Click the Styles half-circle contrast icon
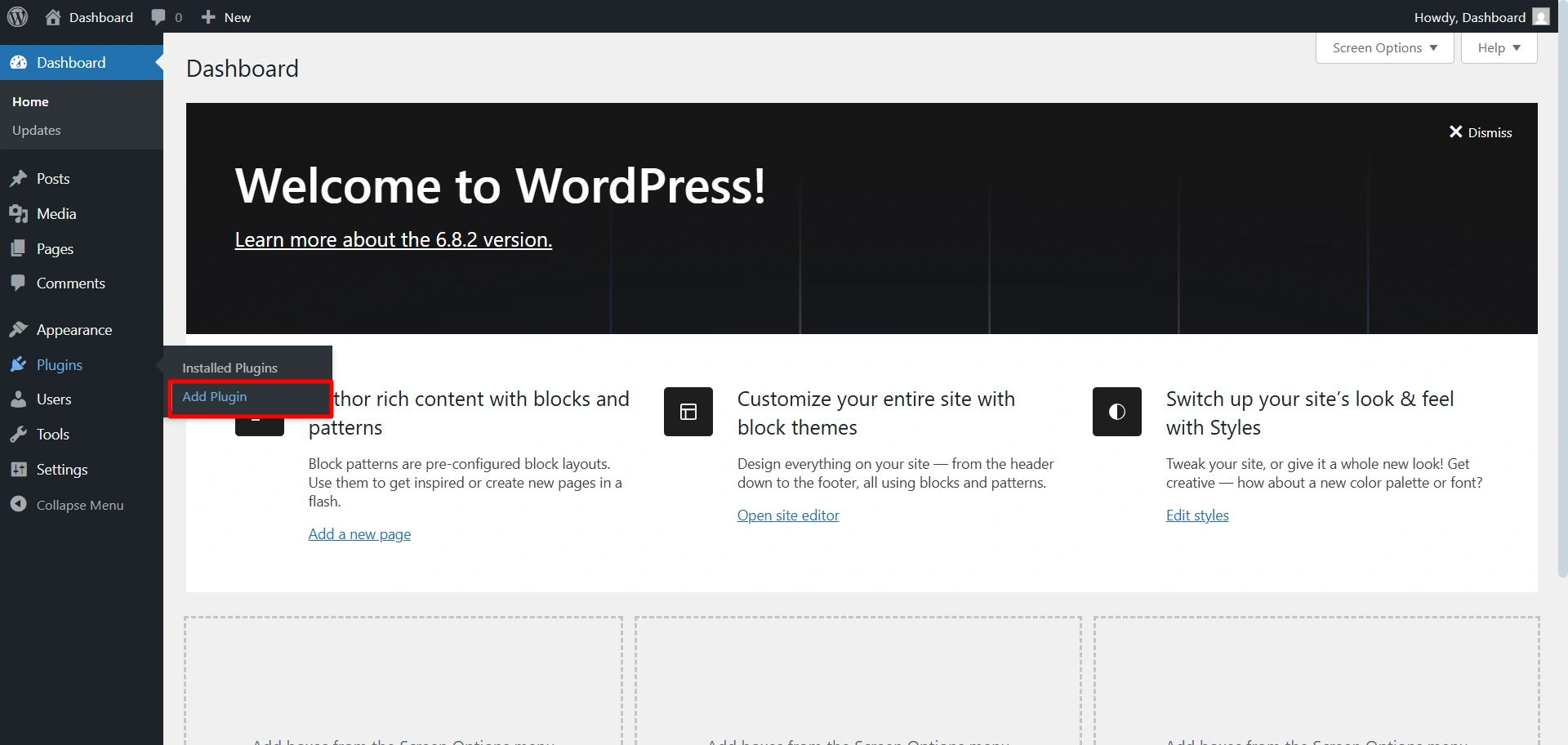This screenshot has height=745, width=1568. tap(1116, 412)
